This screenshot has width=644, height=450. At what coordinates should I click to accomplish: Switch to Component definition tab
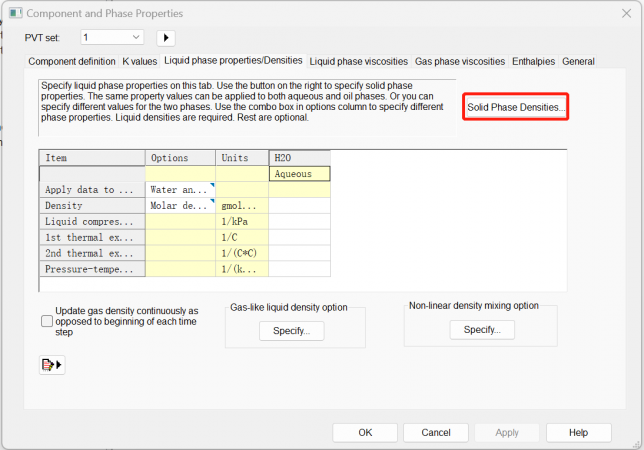click(72, 61)
